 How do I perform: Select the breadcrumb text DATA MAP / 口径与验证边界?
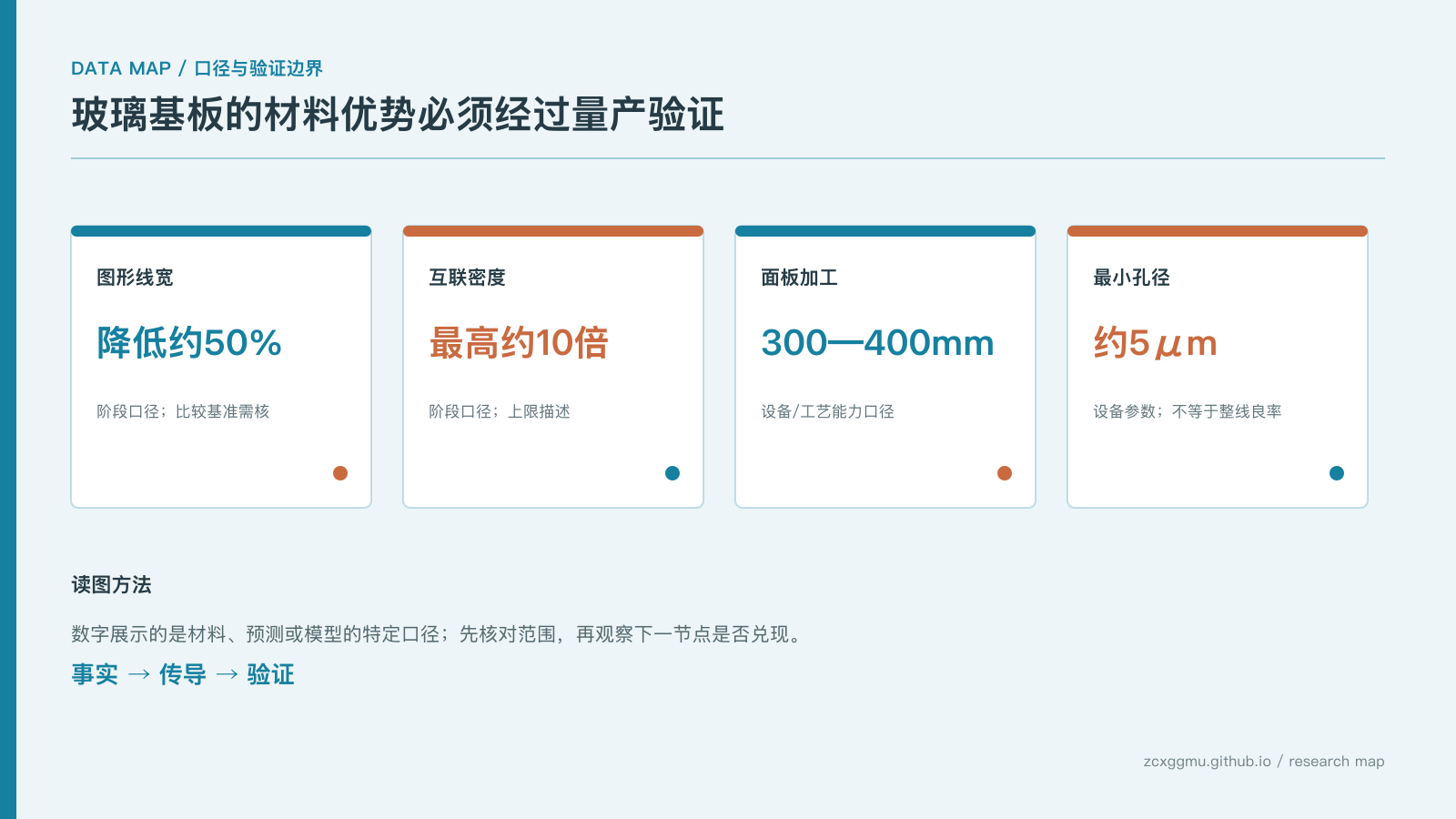tap(197, 68)
